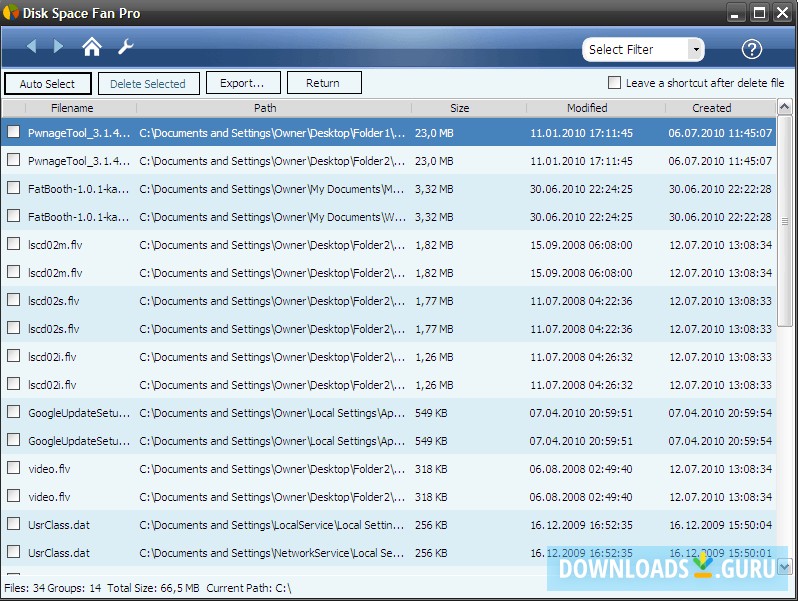Check the first GoogleUpdateSetu... checkbox

14,412
